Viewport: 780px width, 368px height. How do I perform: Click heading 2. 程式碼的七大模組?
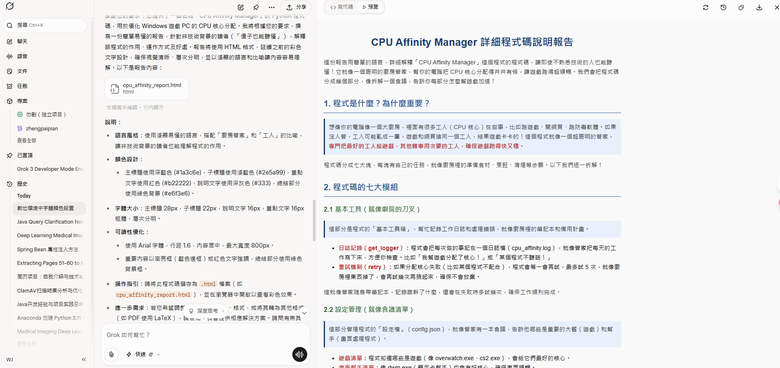(361, 187)
